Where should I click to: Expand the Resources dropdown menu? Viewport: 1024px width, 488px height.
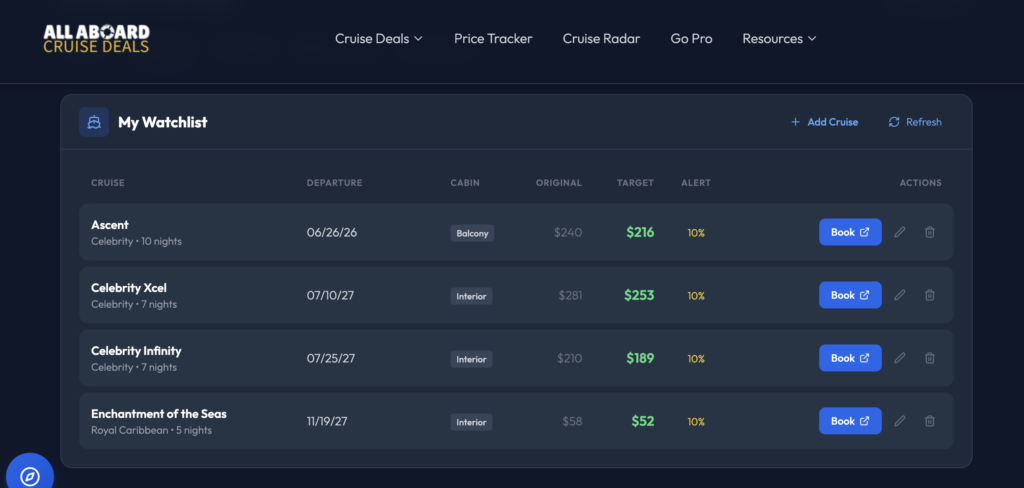point(779,39)
